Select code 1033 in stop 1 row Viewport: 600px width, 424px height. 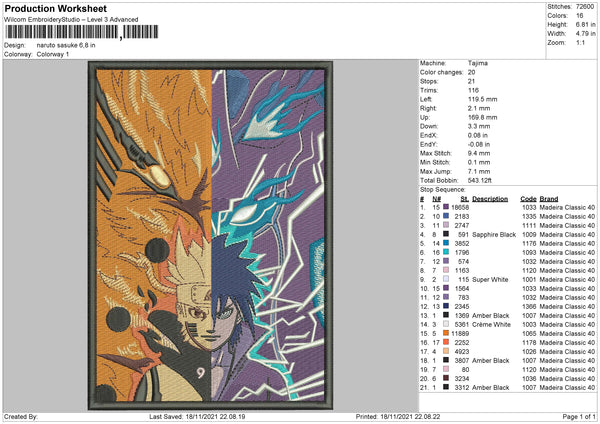(529, 207)
